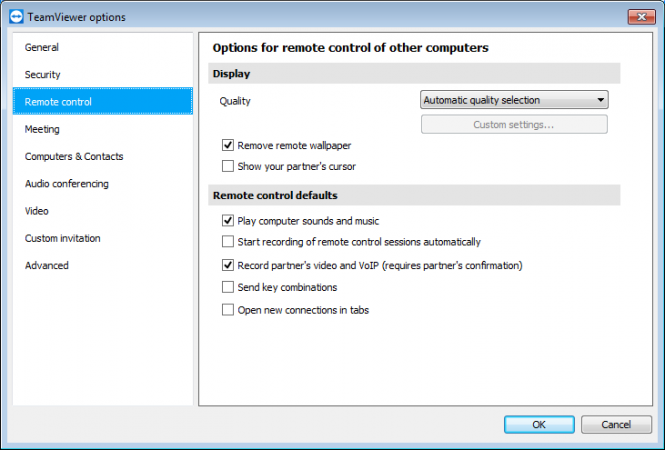This screenshot has height=450, width=665.
Task: Click the Quality label
Action: (235, 101)
